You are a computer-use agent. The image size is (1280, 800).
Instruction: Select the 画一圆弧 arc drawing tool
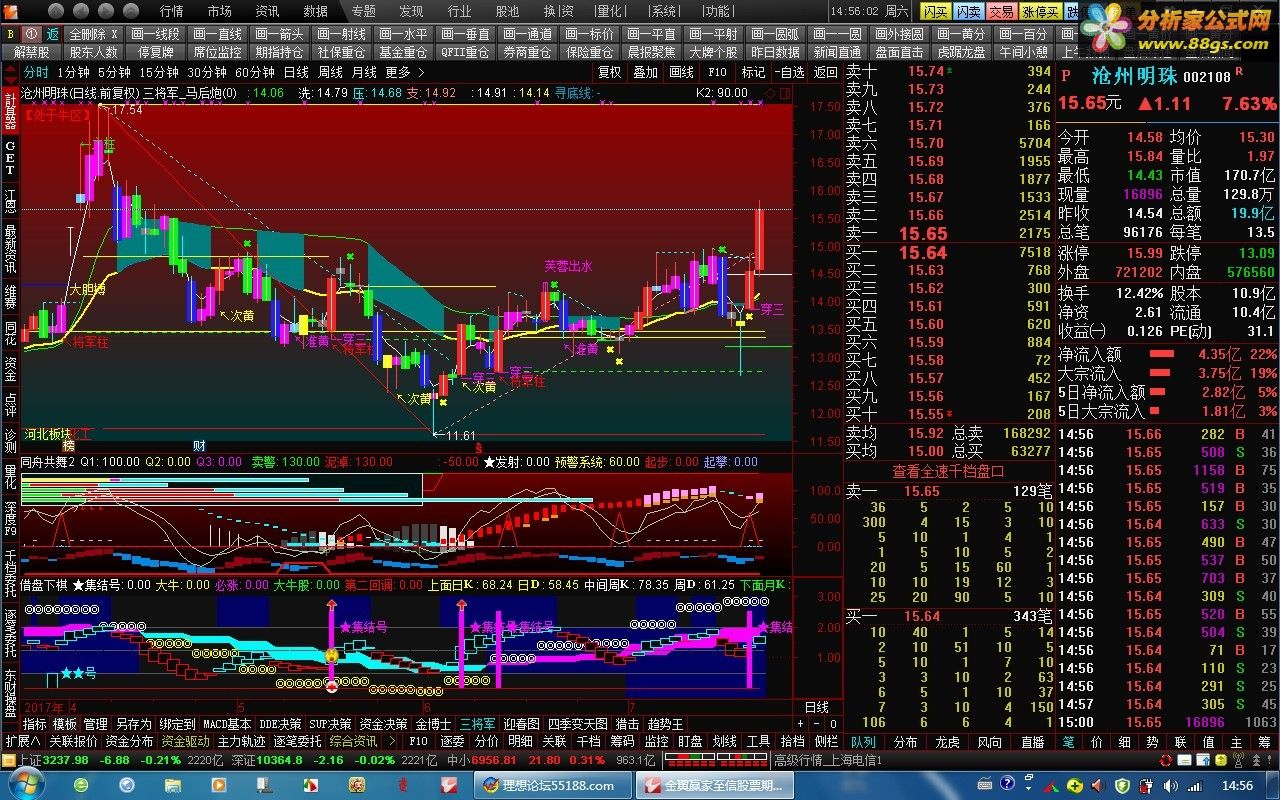(x=775, y=34)
